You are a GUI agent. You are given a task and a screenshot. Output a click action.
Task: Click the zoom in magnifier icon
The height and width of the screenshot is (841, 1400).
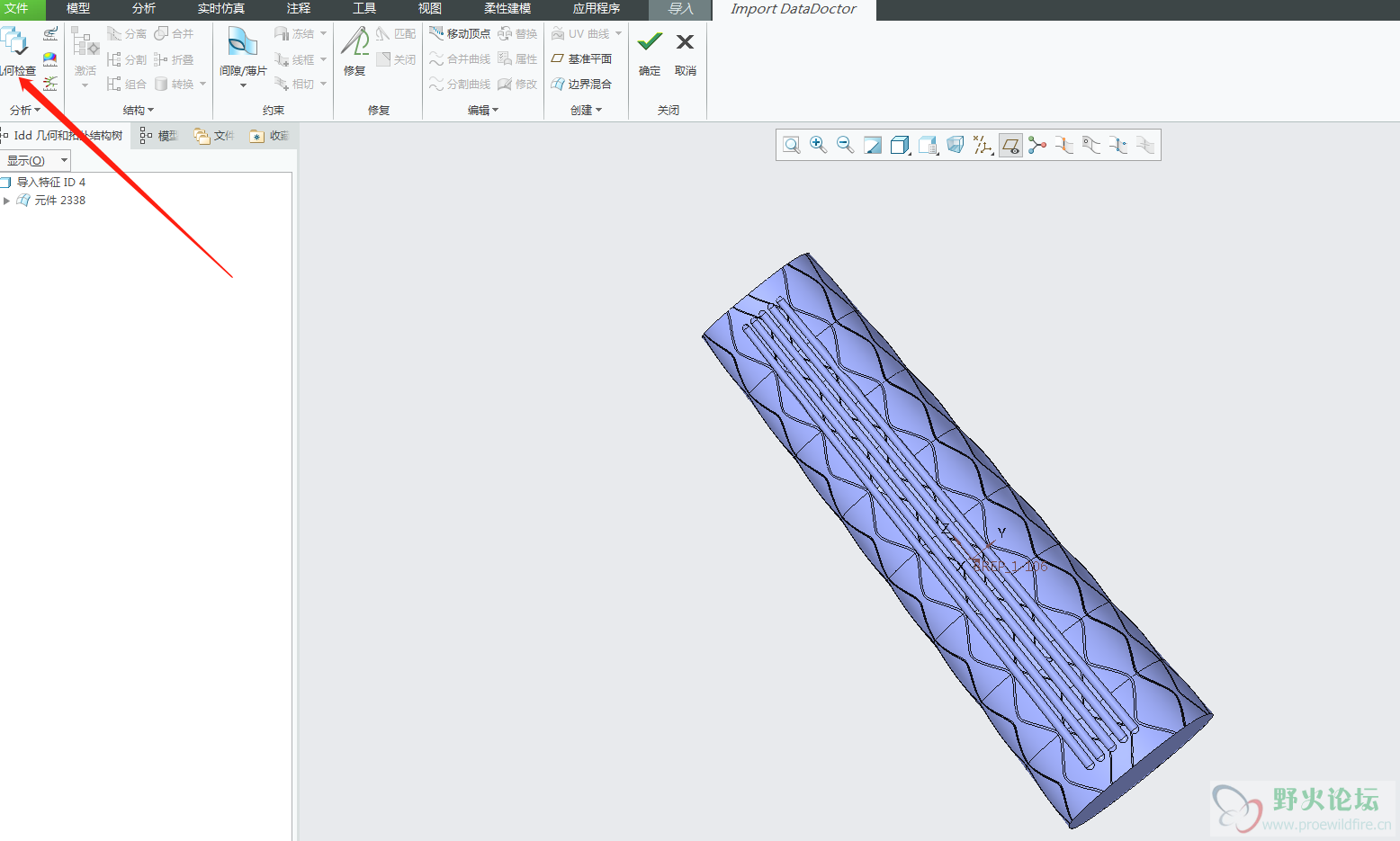[819, 145]
